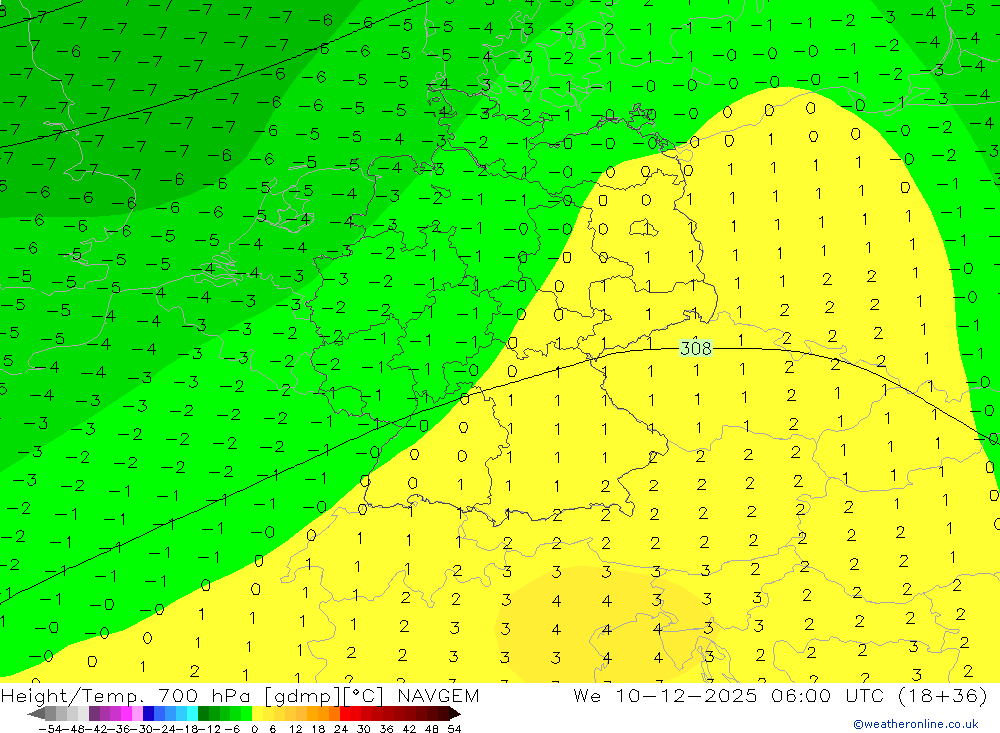Viewport: 1000px width, 733px height.
Task: Click the dark right arrow of legend
Action: 455,713
